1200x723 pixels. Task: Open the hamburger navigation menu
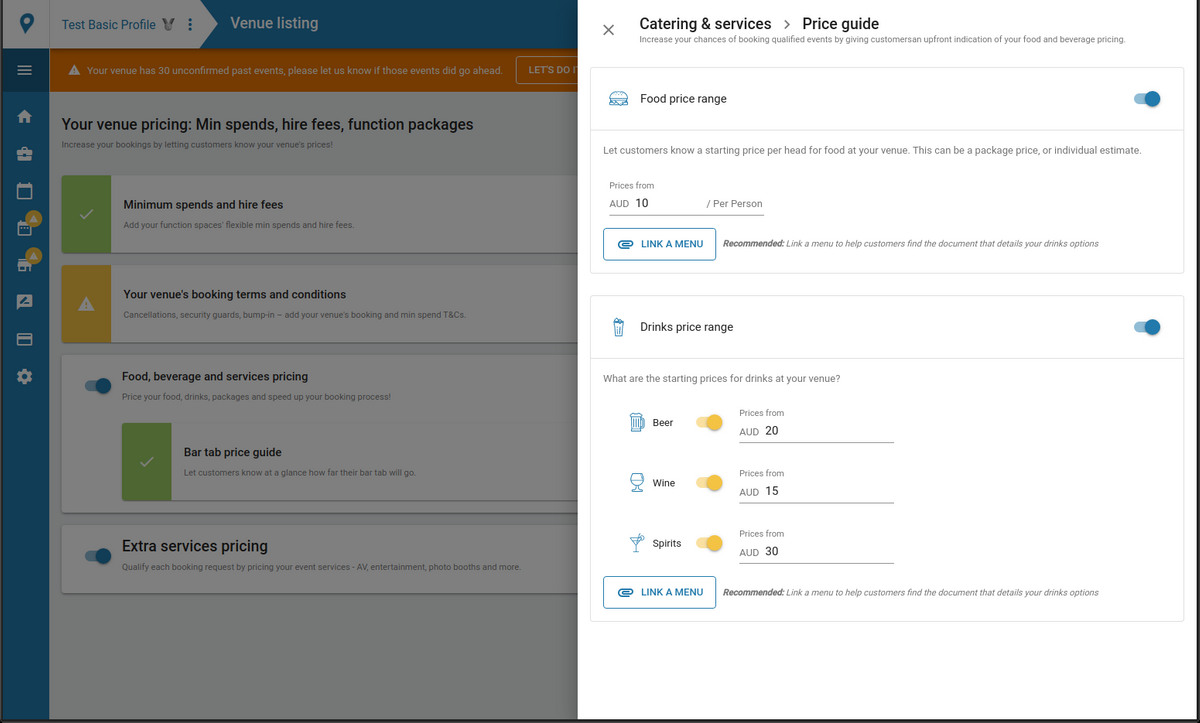pos(25,70)
